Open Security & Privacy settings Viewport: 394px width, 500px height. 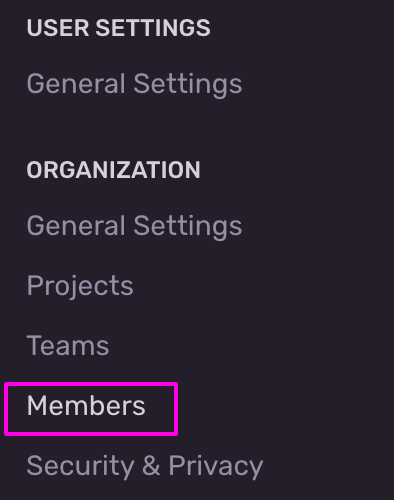pyautogui.click(x=145, y=466)
